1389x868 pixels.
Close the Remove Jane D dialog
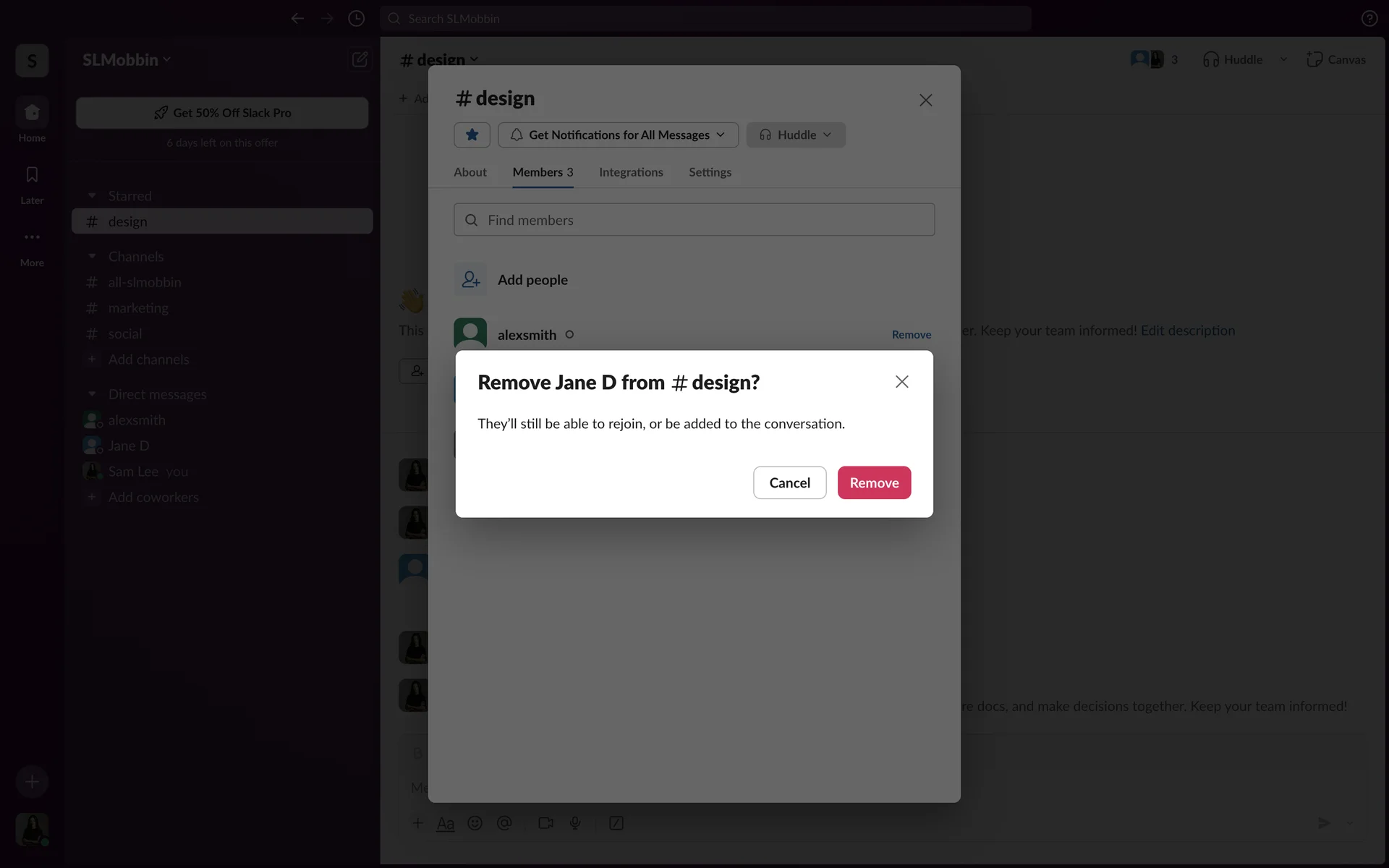(x=901, y=382)
